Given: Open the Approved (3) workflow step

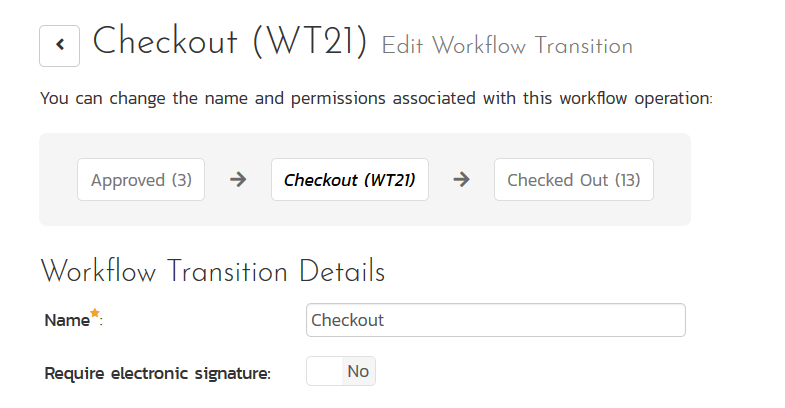Looking at the screenshot, I should 141,180.
